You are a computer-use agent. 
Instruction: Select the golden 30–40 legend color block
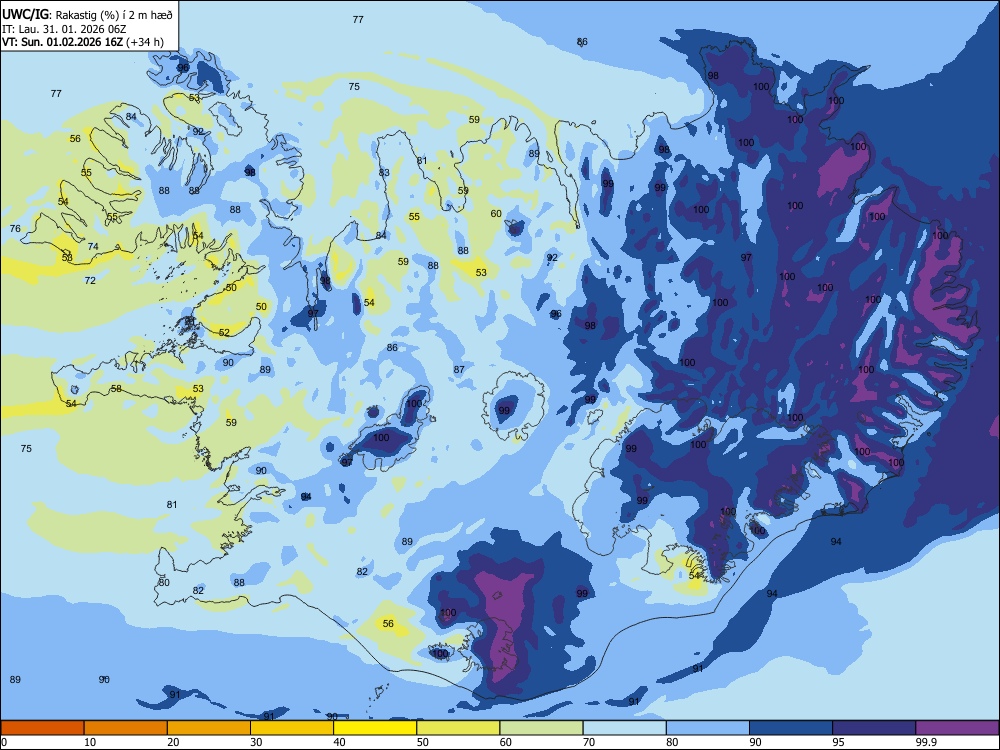tap(292, 728)
